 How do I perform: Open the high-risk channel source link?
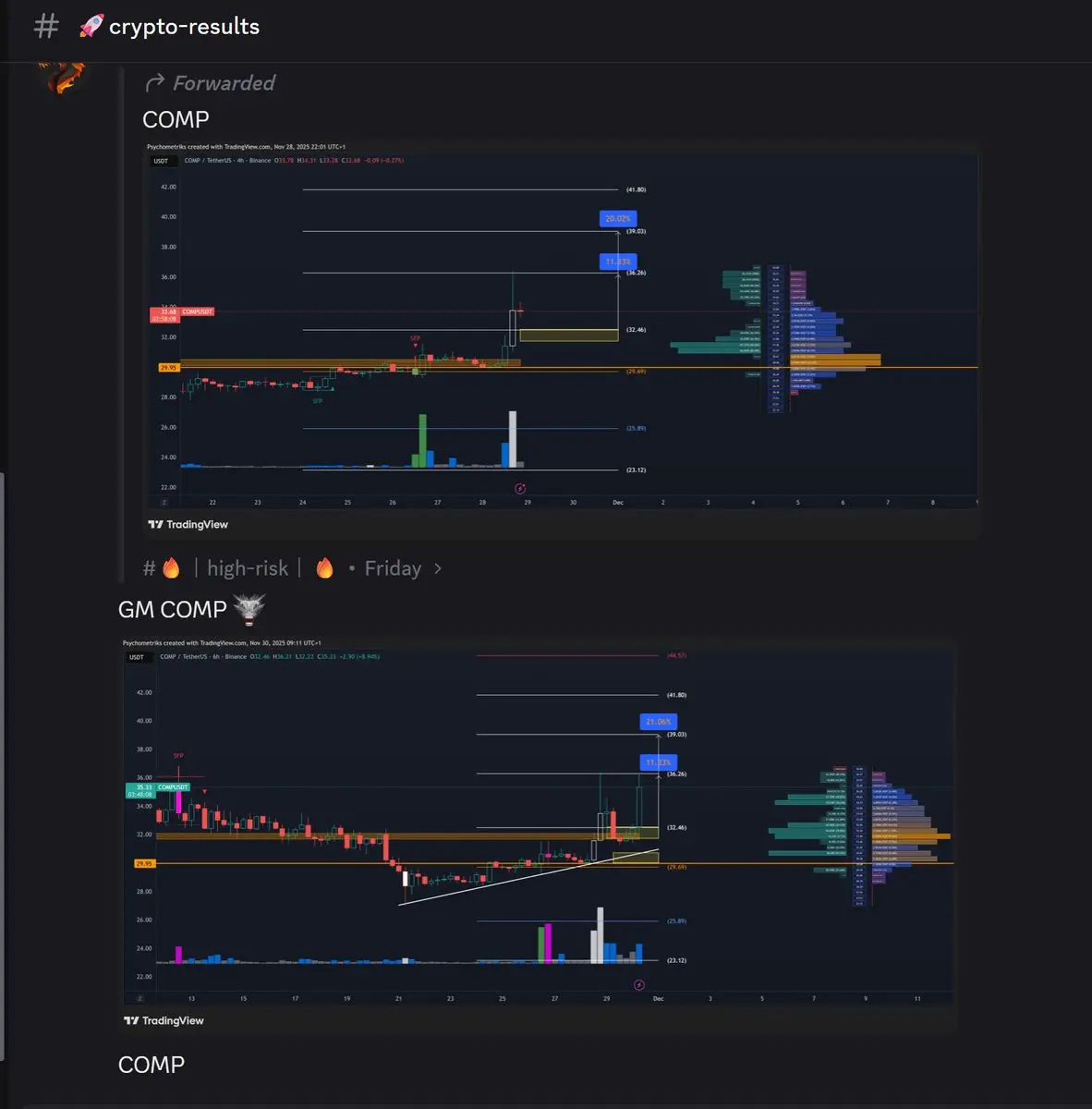[247, 568]
